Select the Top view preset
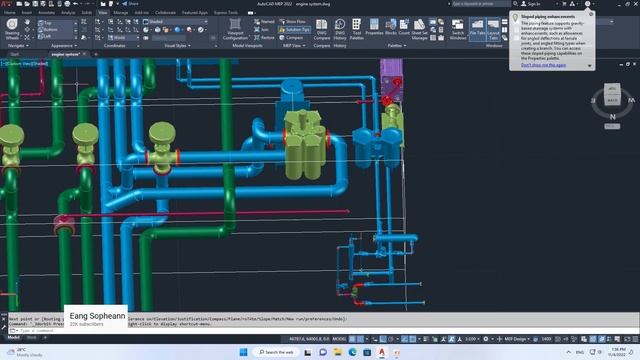The image size is (640, 360). (x=55, y=23)
